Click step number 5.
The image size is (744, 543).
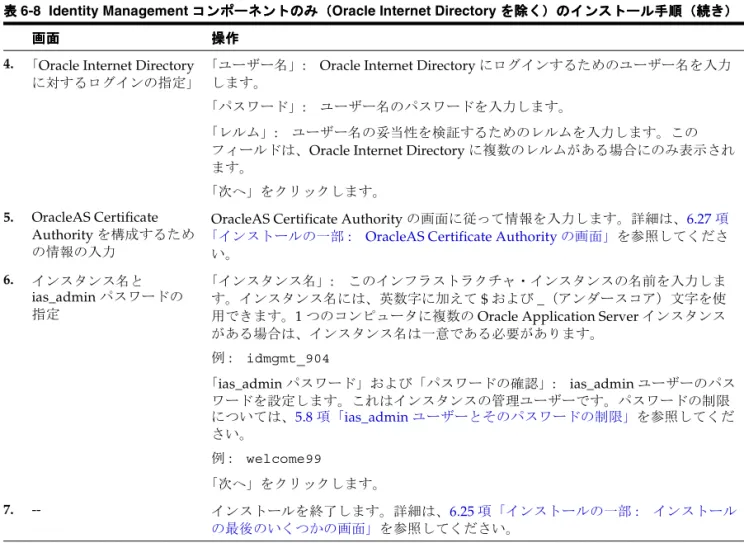point(9,217)
